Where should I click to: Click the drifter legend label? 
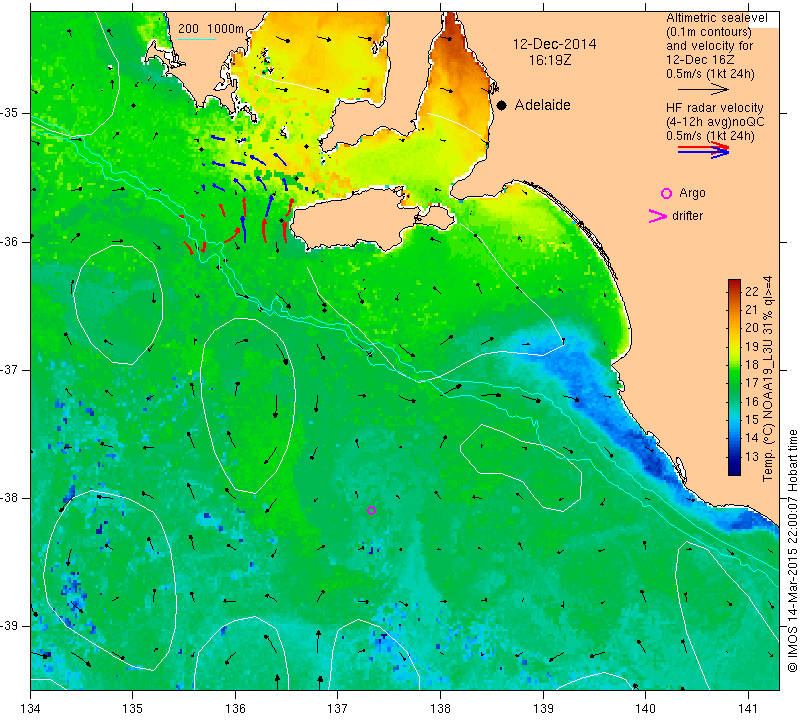coord(687,216)
